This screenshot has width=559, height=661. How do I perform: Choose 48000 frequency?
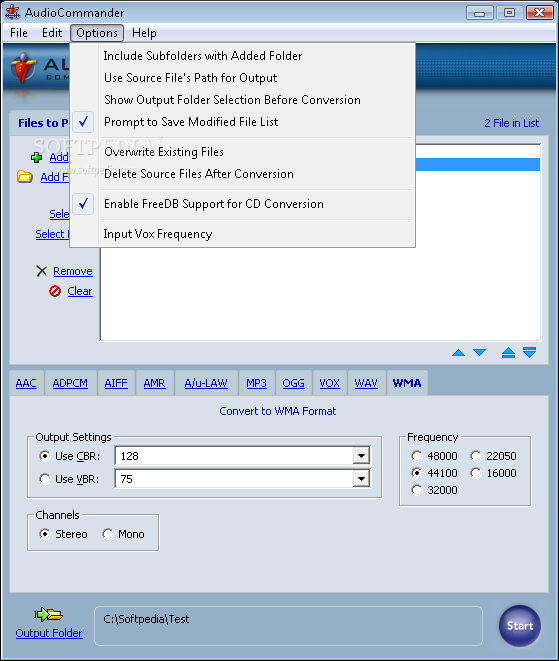click(417, 456)
